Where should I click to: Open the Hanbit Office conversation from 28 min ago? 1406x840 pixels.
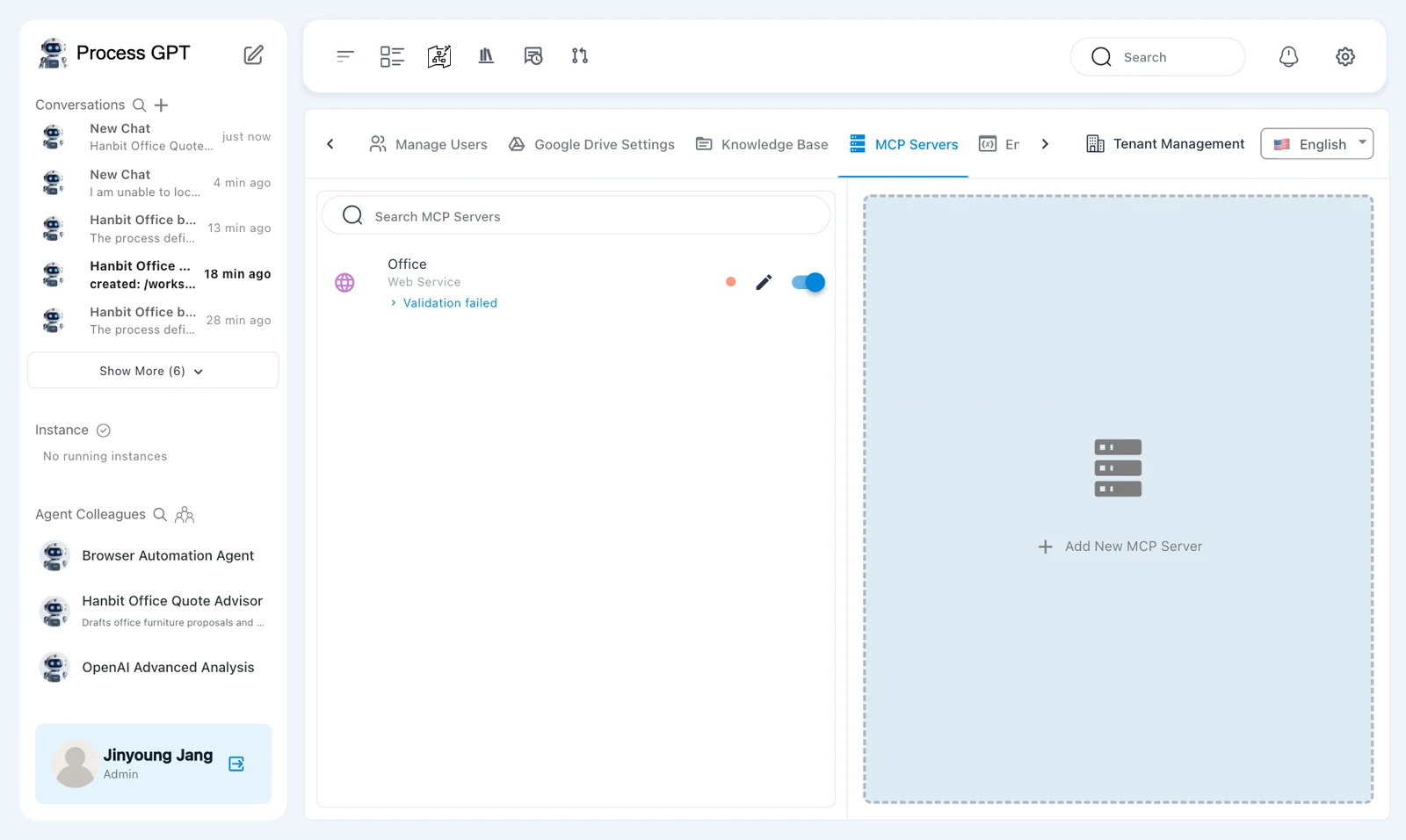pyautogui.click(x=153, y=320)
